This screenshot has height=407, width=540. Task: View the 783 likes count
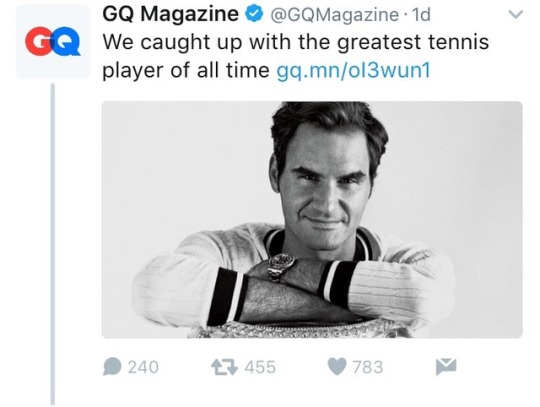(x=367, y=367)
